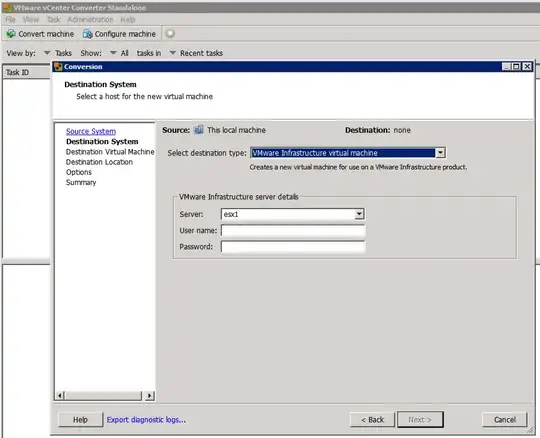
Task: Expand the Recent tasks dropdown
Action: coord(173,53)
